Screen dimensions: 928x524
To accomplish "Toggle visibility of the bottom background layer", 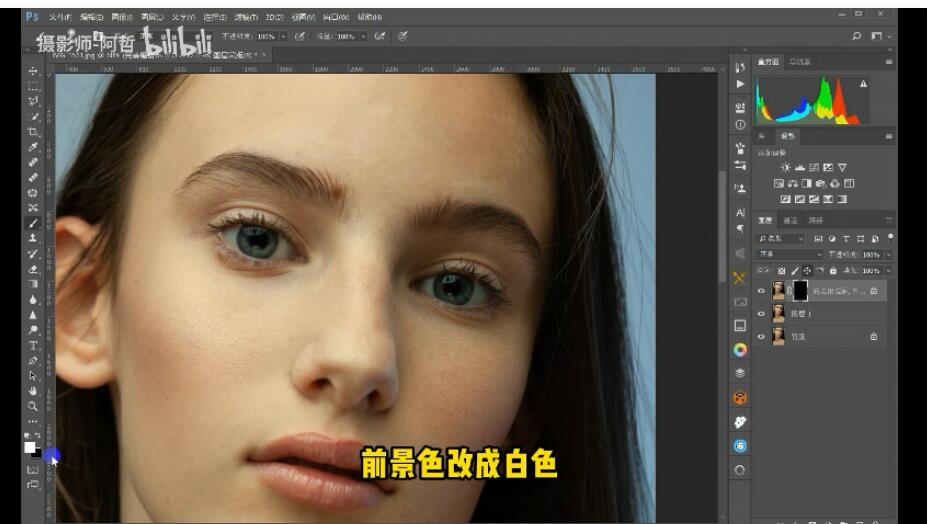I will (762, 337).
